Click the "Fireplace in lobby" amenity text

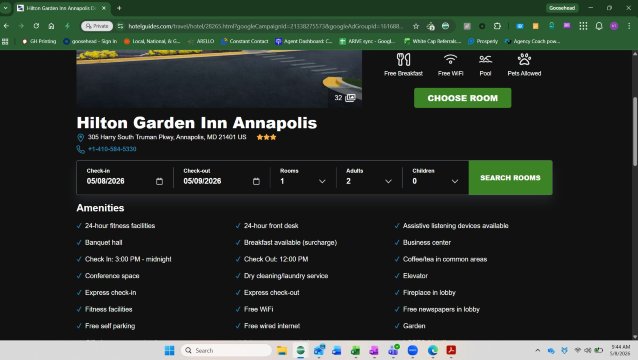429,292
